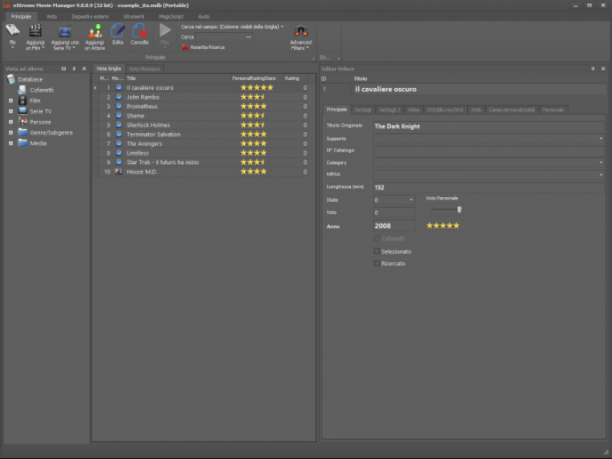Click the Cancella delete icon
The image size is (612, 459).
coord(139,30)
